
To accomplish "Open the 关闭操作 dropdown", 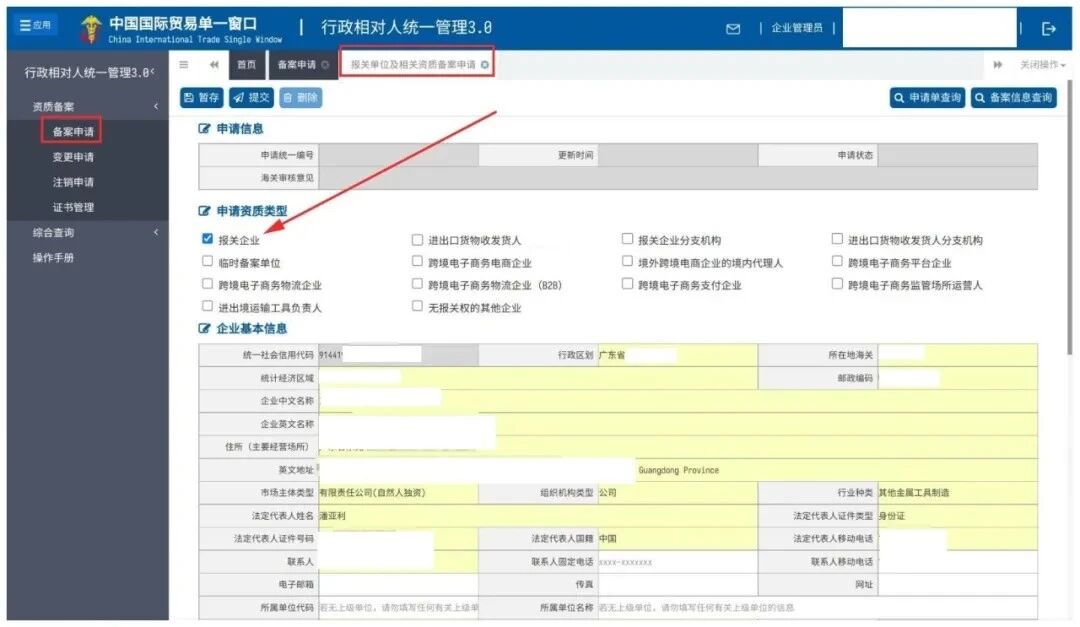I will (1042, 65).
